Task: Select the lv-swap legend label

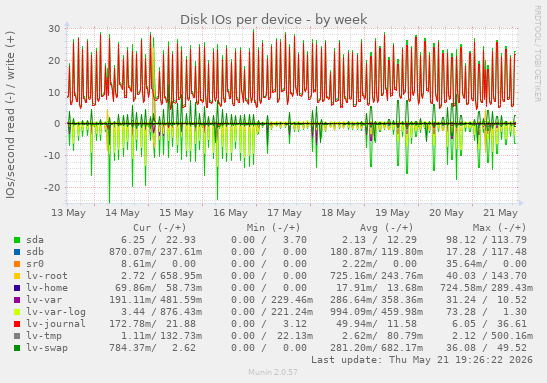Action: tap(47, 348)
